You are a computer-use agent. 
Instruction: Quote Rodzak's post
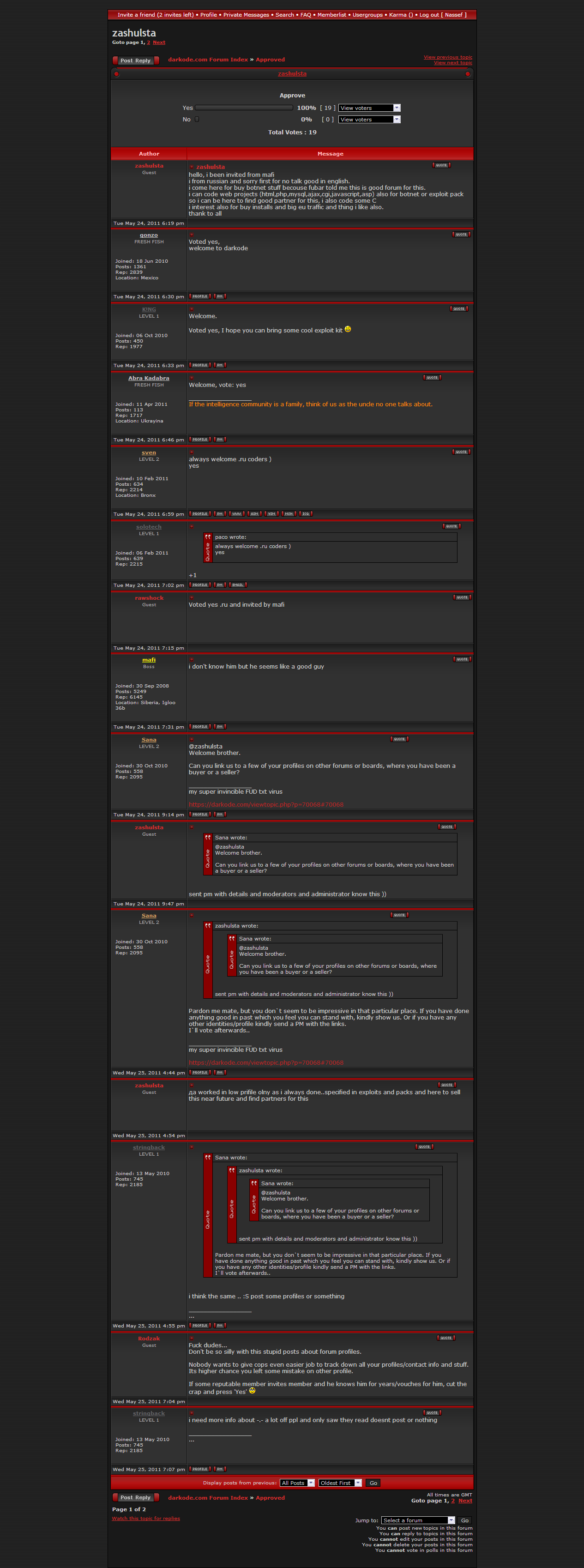[446, 1338]
